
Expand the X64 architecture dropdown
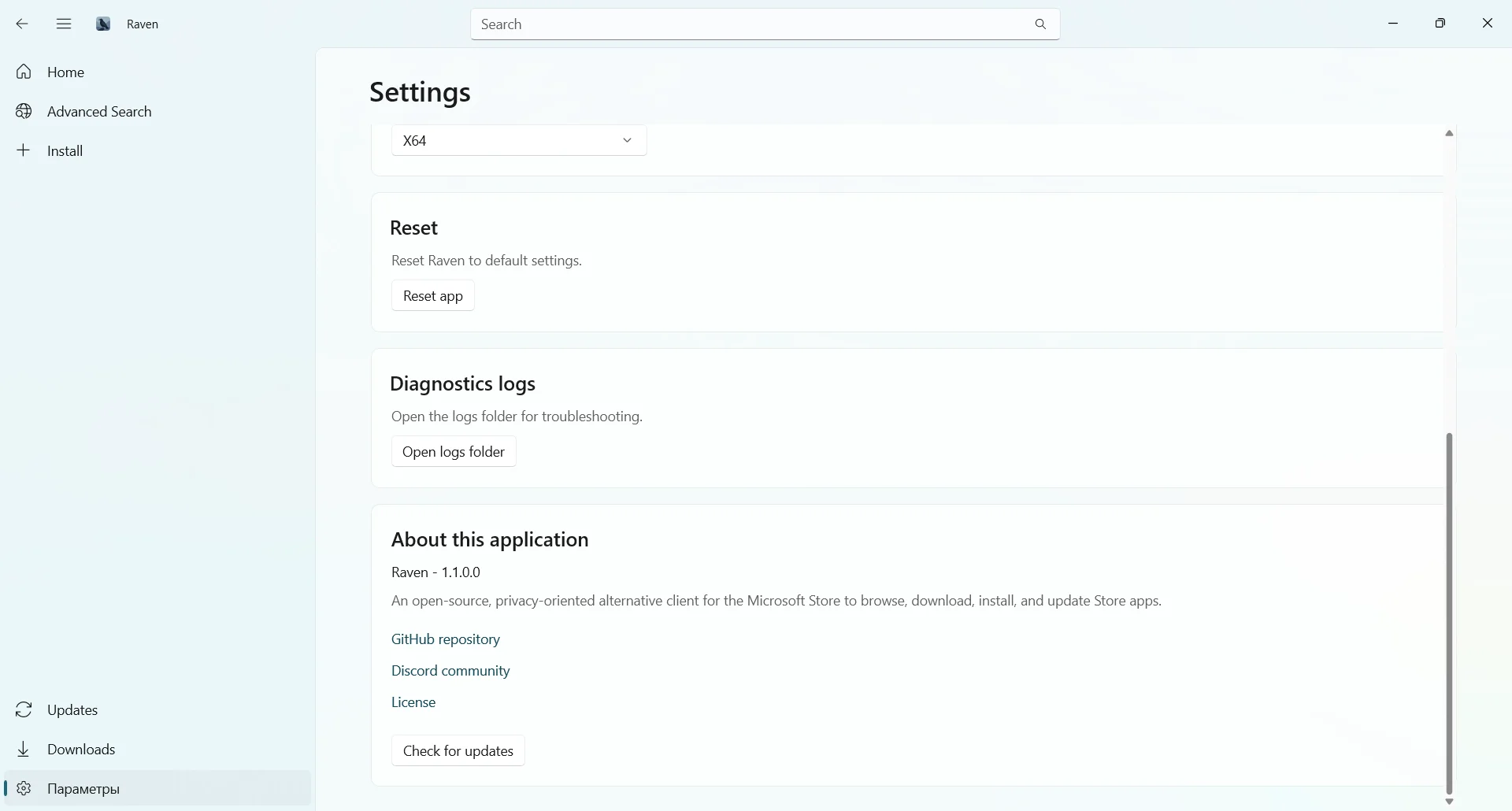click(x=519, y=140)
